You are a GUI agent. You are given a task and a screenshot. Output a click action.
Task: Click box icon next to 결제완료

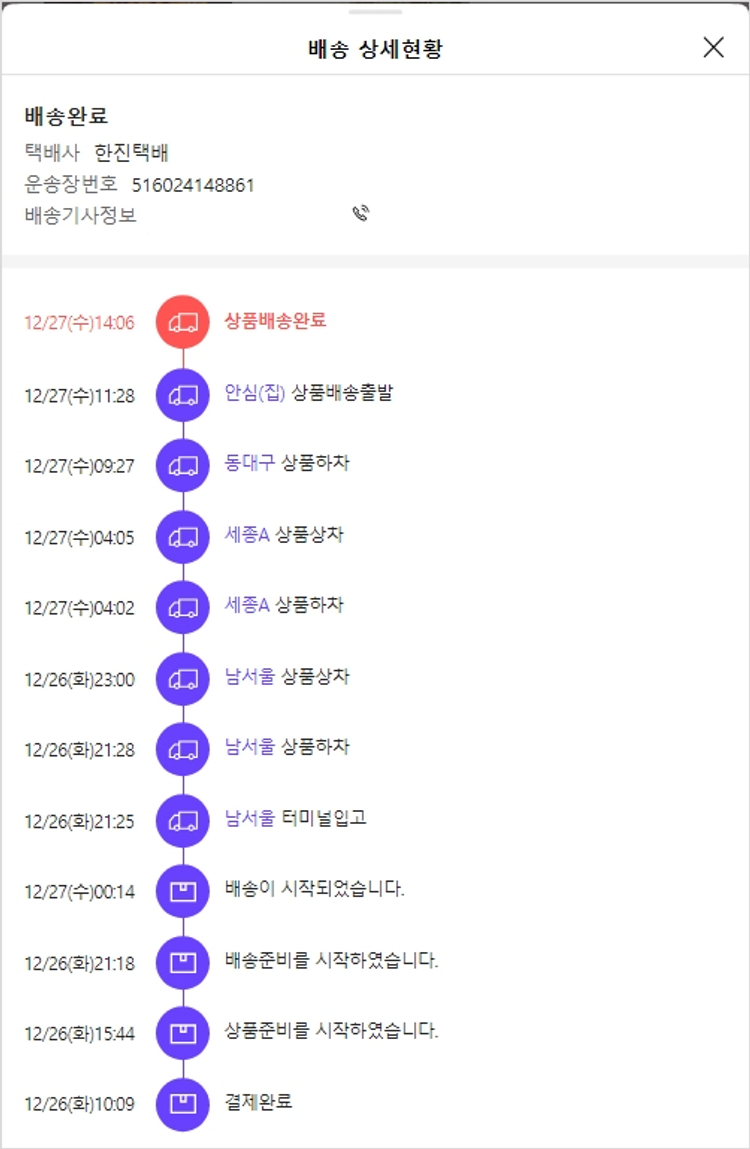point(183,1104)
